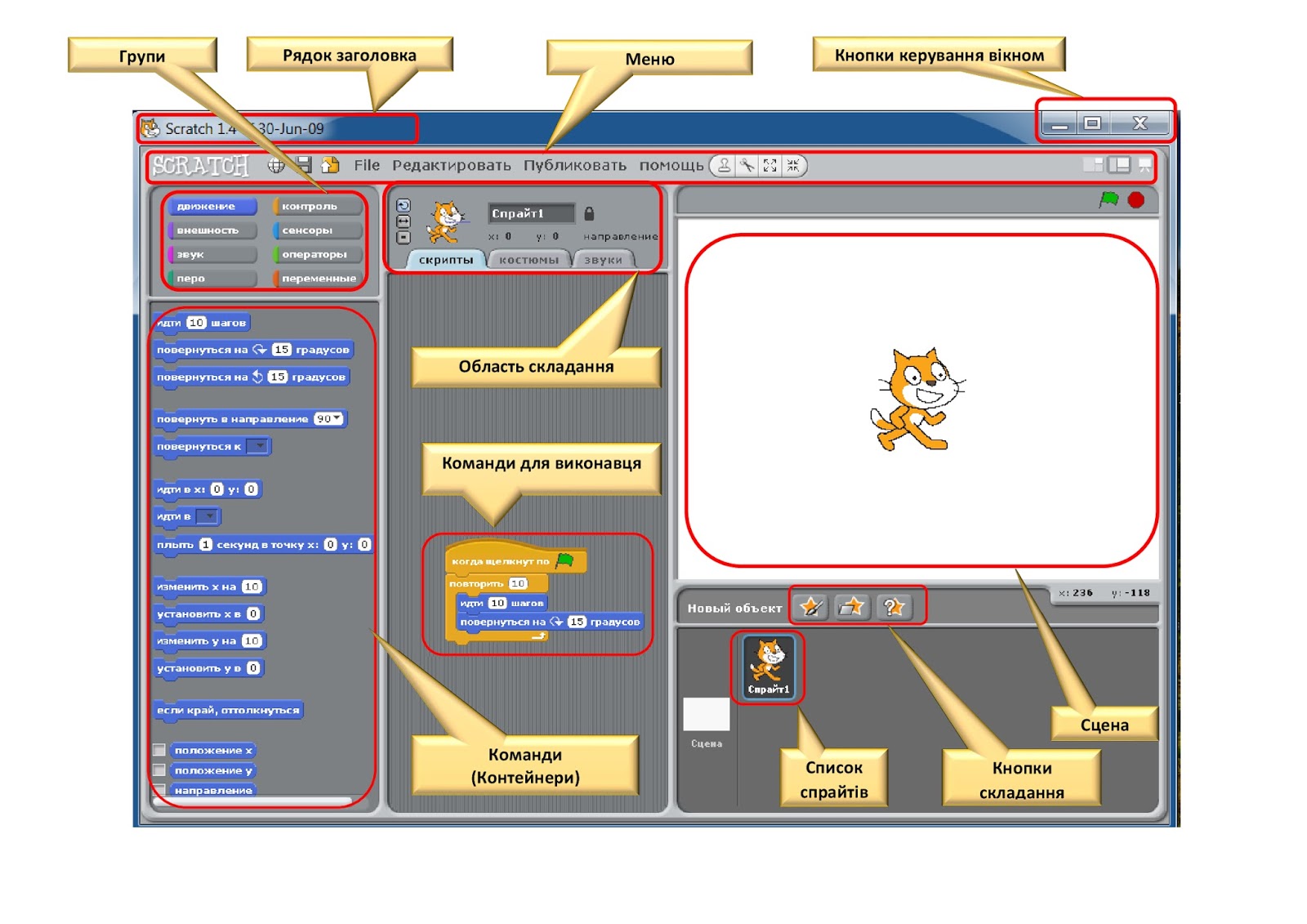The height and width of the screenshot is (924, 1307).
Task: Switch to the скрипты tab
Action: coord(446,260)
